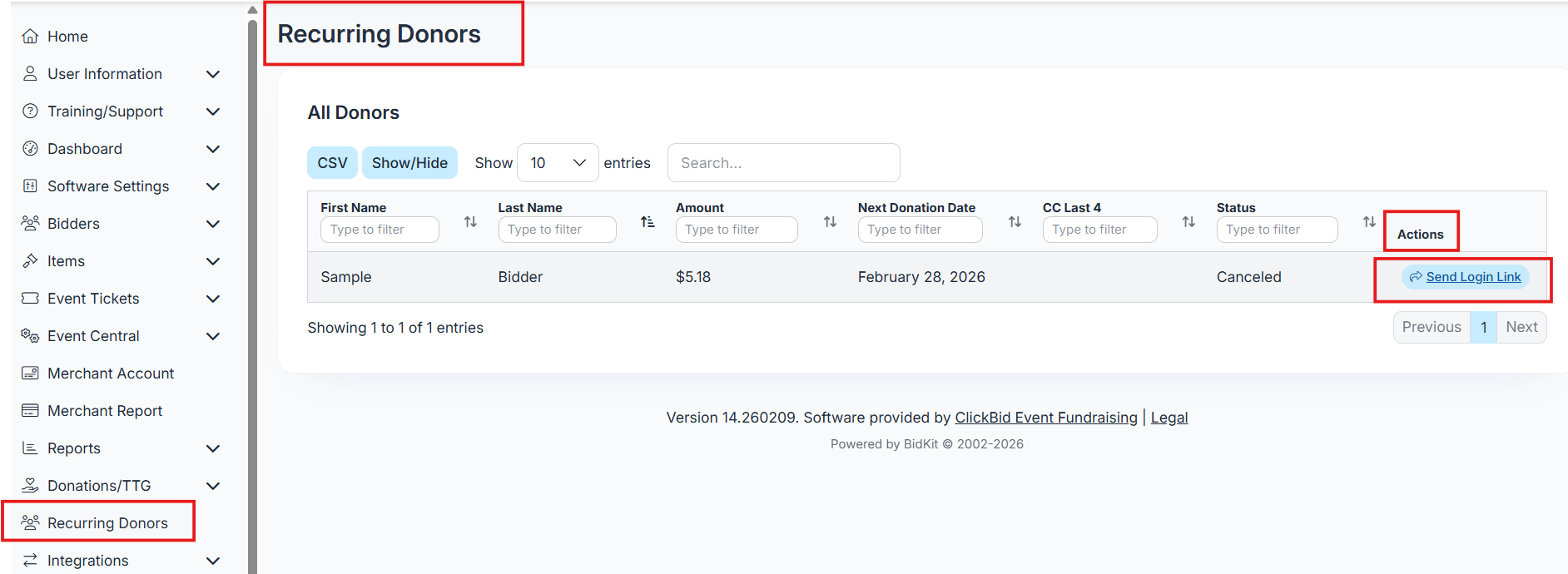Toggle column visibility with Show/Hide
1568x574 pixels.
[409, 163]
